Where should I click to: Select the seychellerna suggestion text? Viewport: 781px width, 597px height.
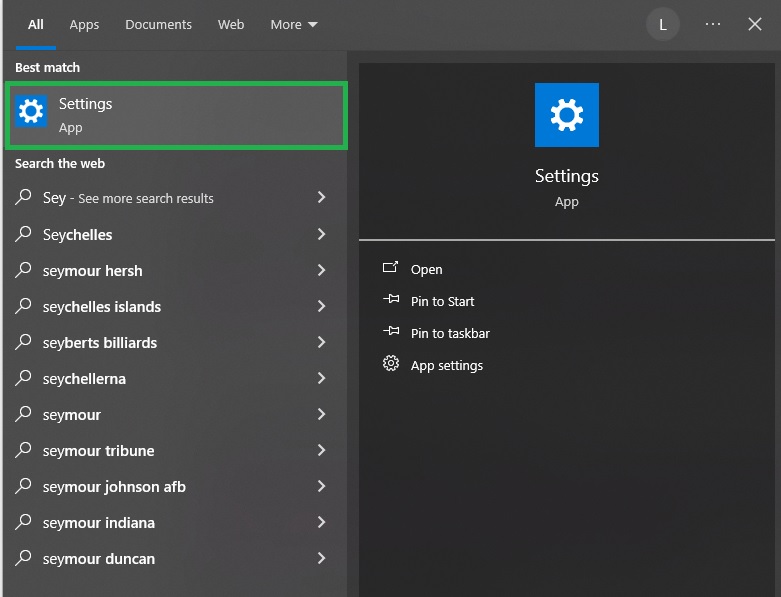pos(84,379)
